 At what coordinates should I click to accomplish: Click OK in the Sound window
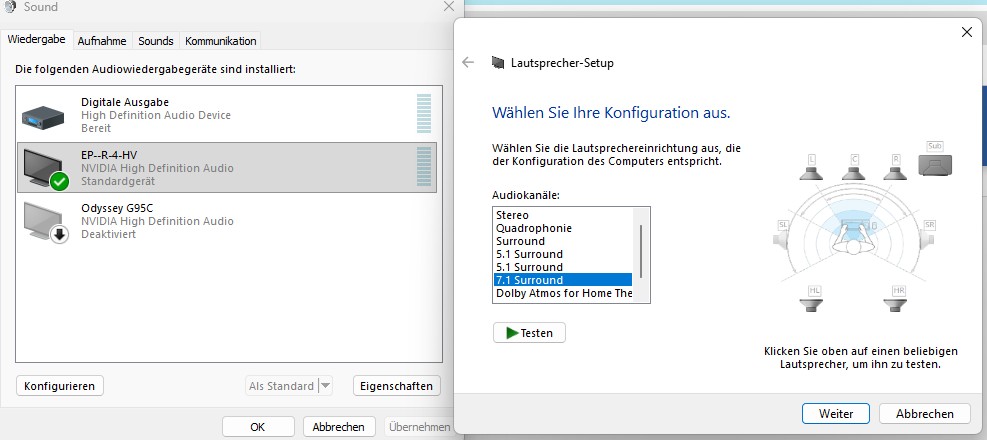click(x=258, y=427)
